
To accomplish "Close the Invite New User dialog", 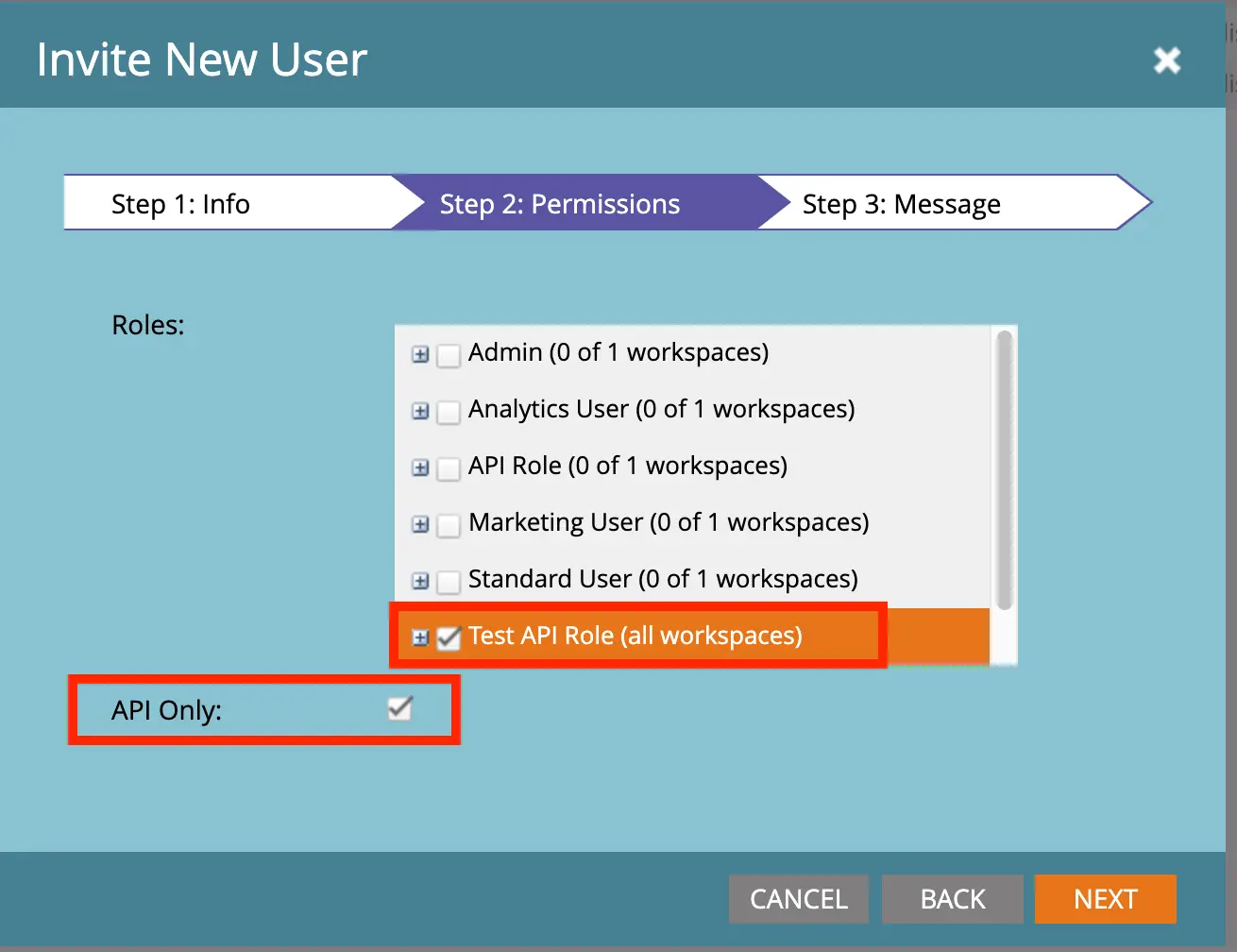I will [x=1167, y=60].
